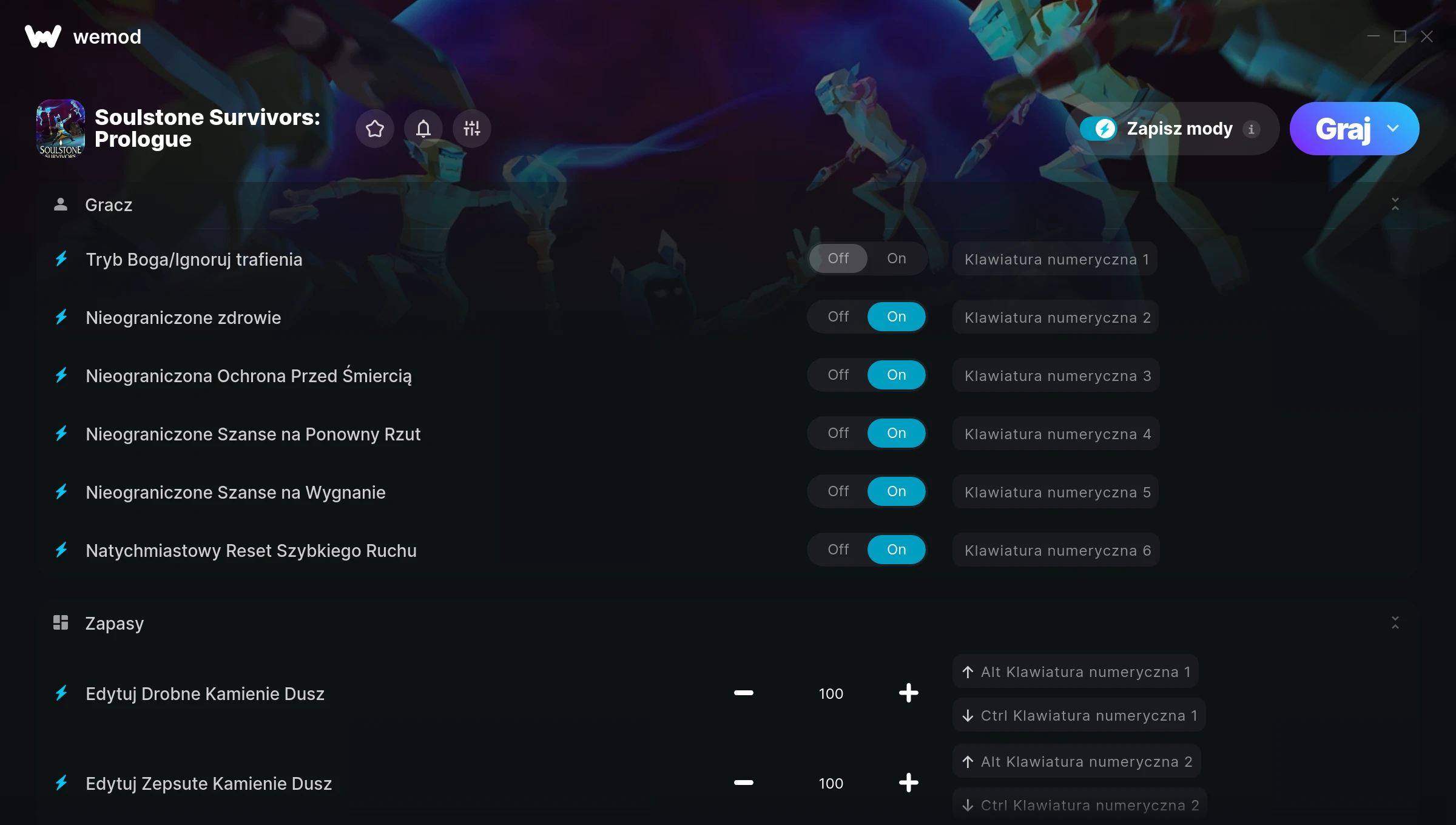
Task: Turn off Natychmiastowy Reset Szybkiego Ruchu
Action: 838,550
